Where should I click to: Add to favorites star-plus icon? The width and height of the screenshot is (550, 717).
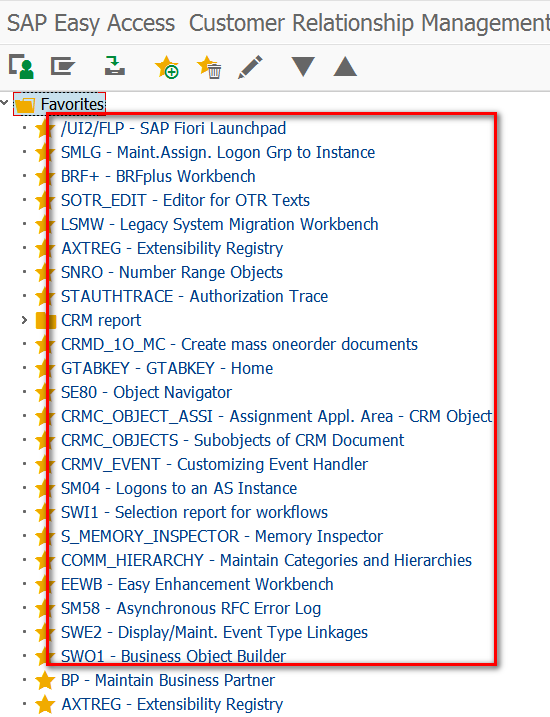166,67
